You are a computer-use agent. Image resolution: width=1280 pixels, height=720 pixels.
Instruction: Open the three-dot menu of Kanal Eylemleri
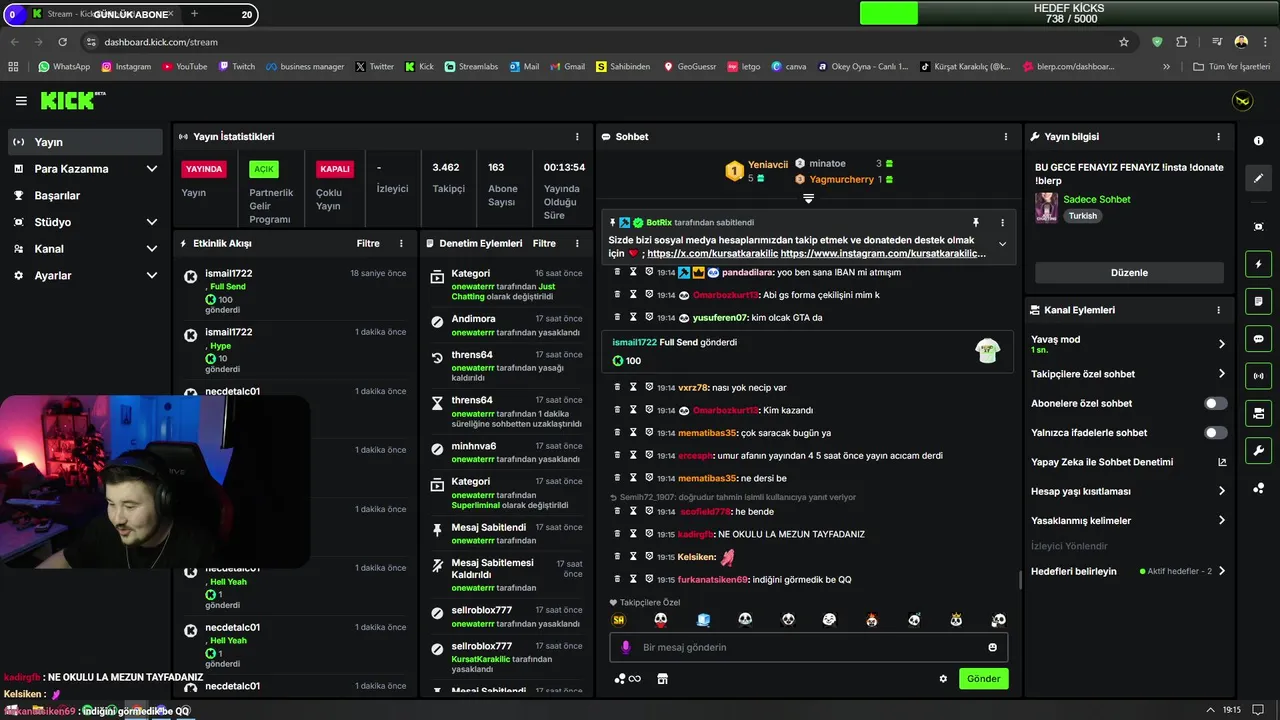point(1218,310)
